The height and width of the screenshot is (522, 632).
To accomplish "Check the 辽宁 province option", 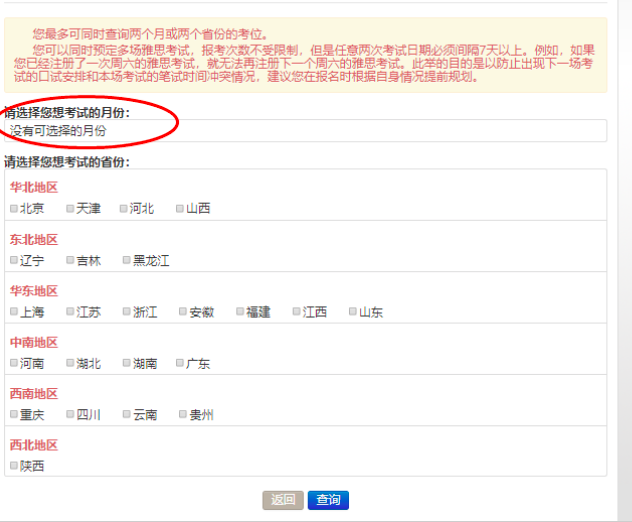I will tap(14, 260).
